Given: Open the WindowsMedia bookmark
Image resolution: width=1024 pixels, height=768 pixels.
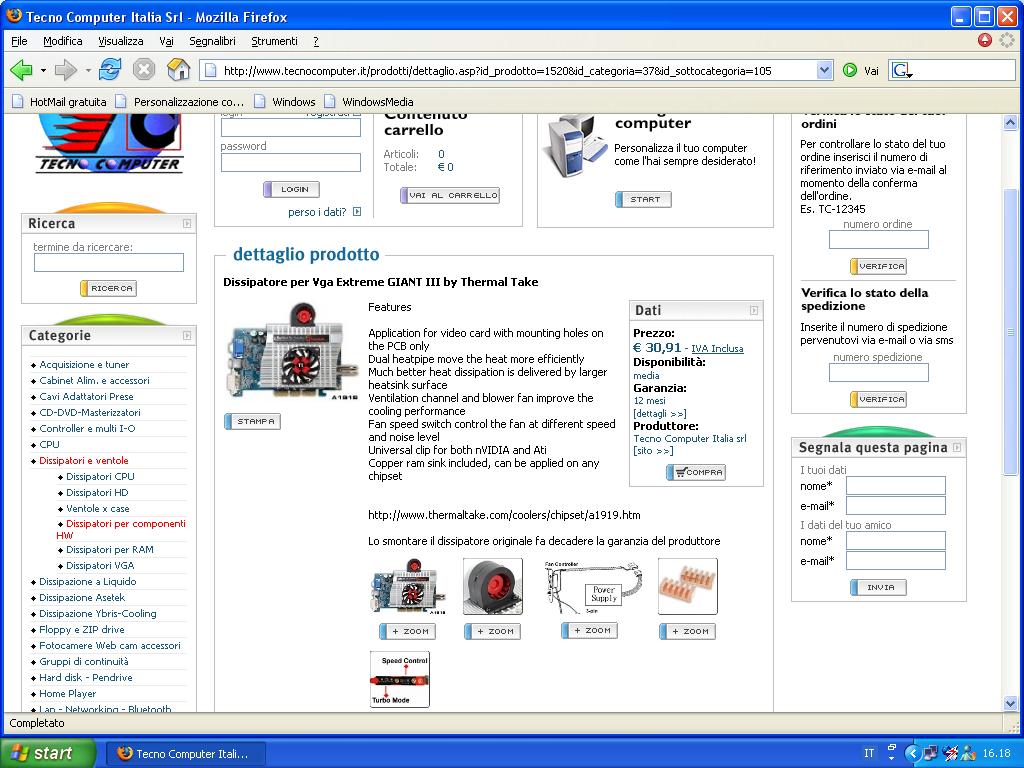Looking at the screenshot, I should [x=369, y=102].
